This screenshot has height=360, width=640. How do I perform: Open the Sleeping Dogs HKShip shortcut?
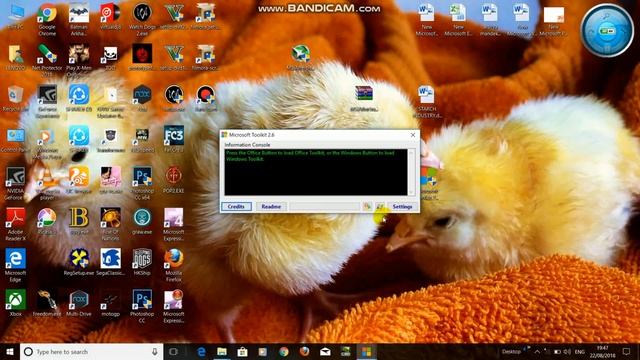click(x=142, y=262)
